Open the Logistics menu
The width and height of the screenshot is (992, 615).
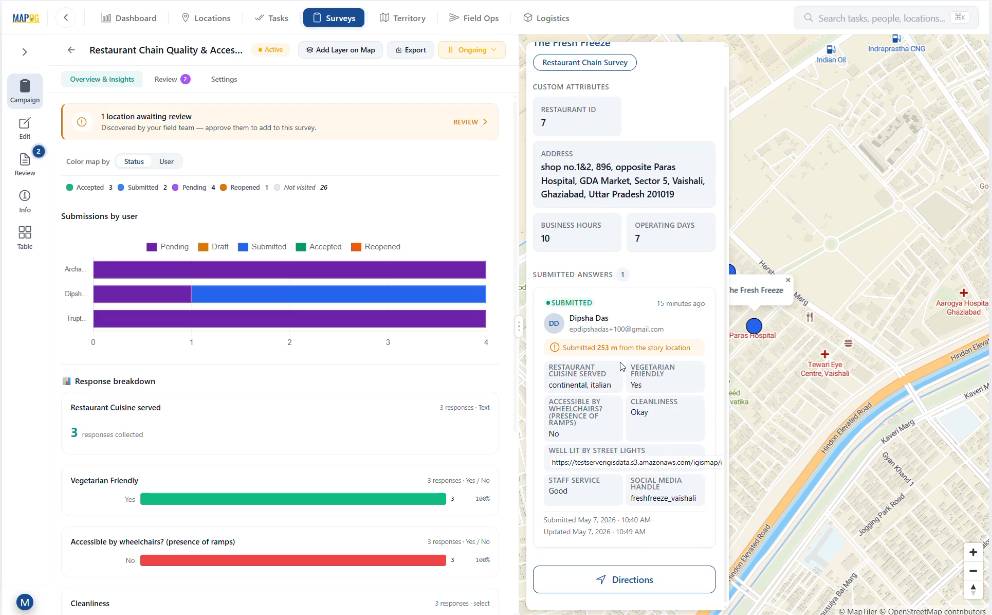click(x=547, y=18)
